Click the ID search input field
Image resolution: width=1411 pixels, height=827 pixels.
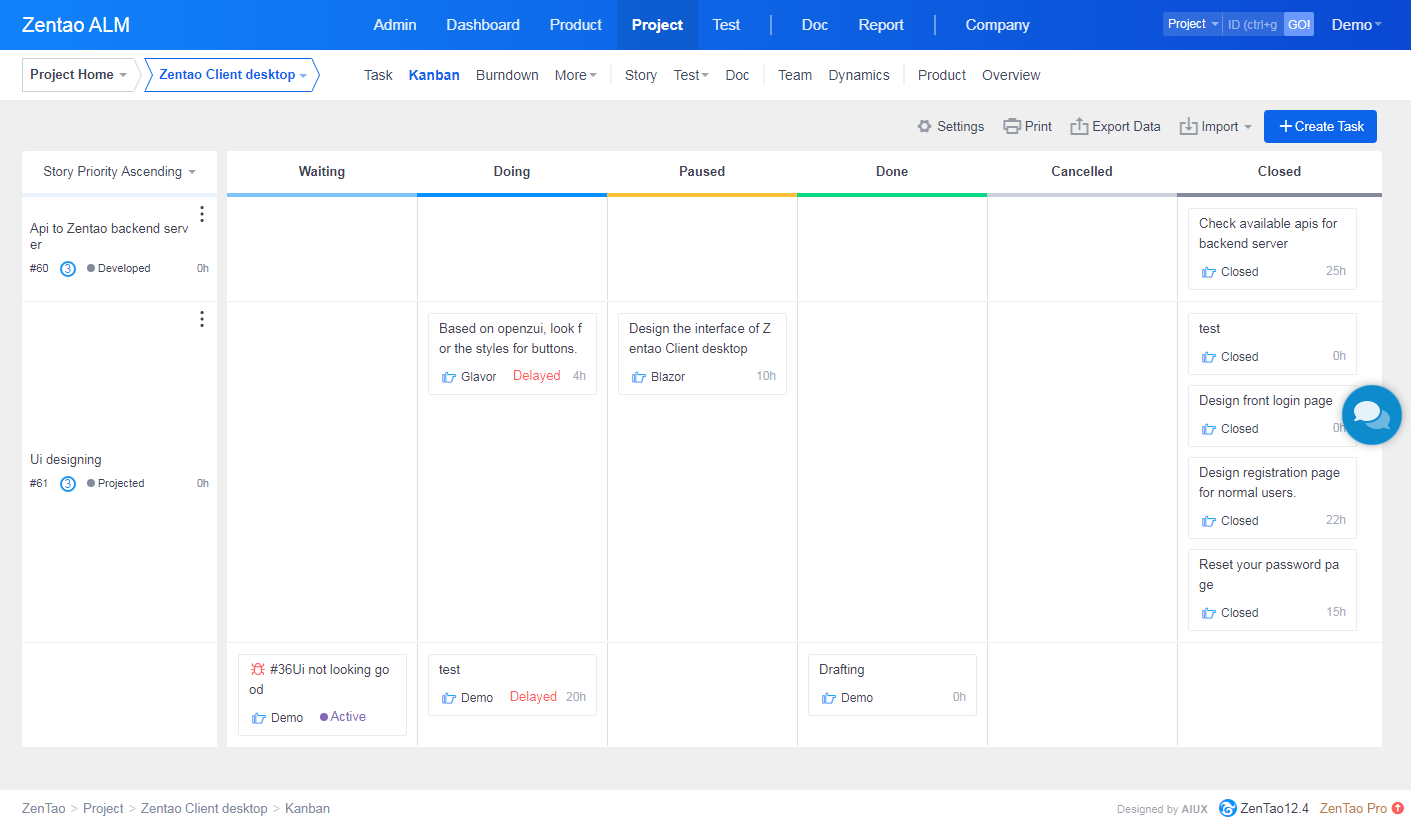point(1252,25)
